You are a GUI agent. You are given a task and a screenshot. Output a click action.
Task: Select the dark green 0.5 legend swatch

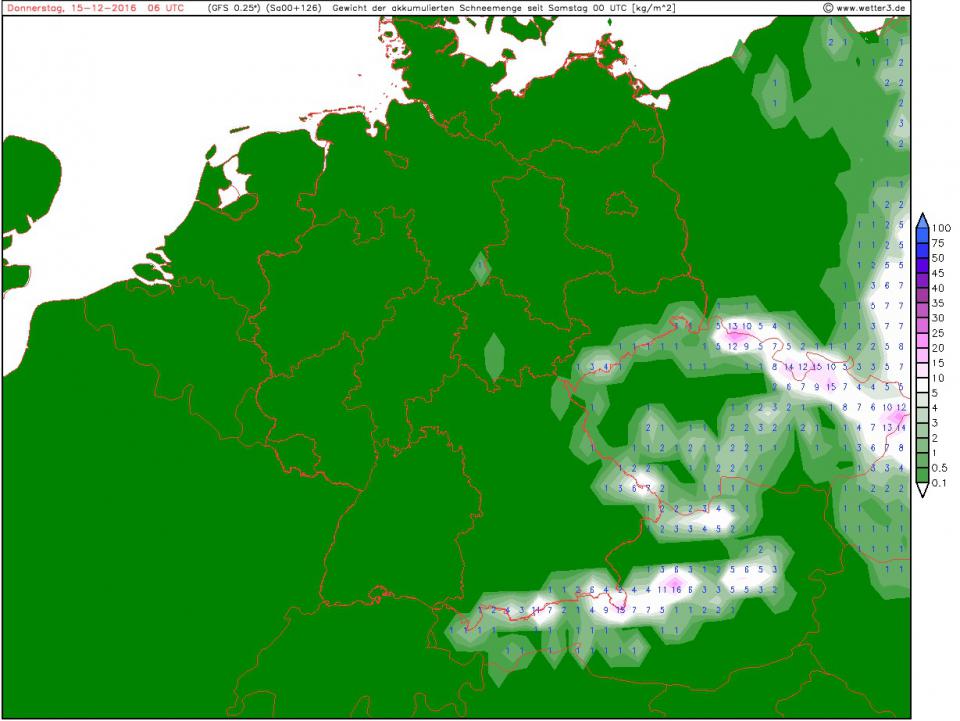(x=921, y=476)
